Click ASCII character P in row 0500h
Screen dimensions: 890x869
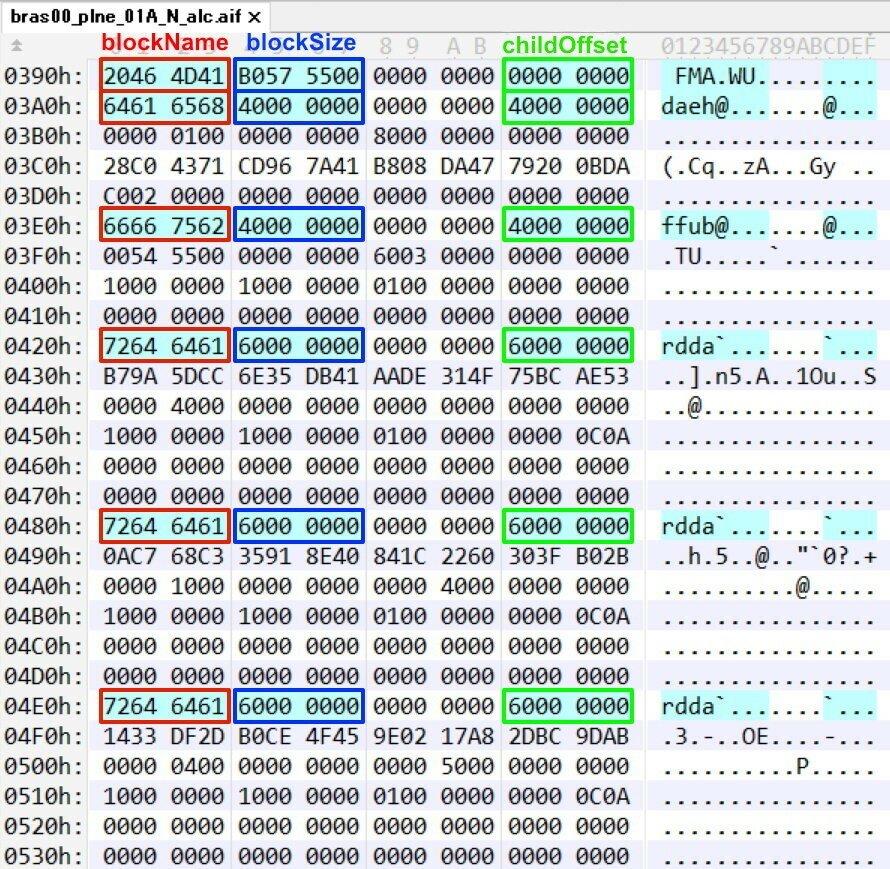click(x=803, y=766)
